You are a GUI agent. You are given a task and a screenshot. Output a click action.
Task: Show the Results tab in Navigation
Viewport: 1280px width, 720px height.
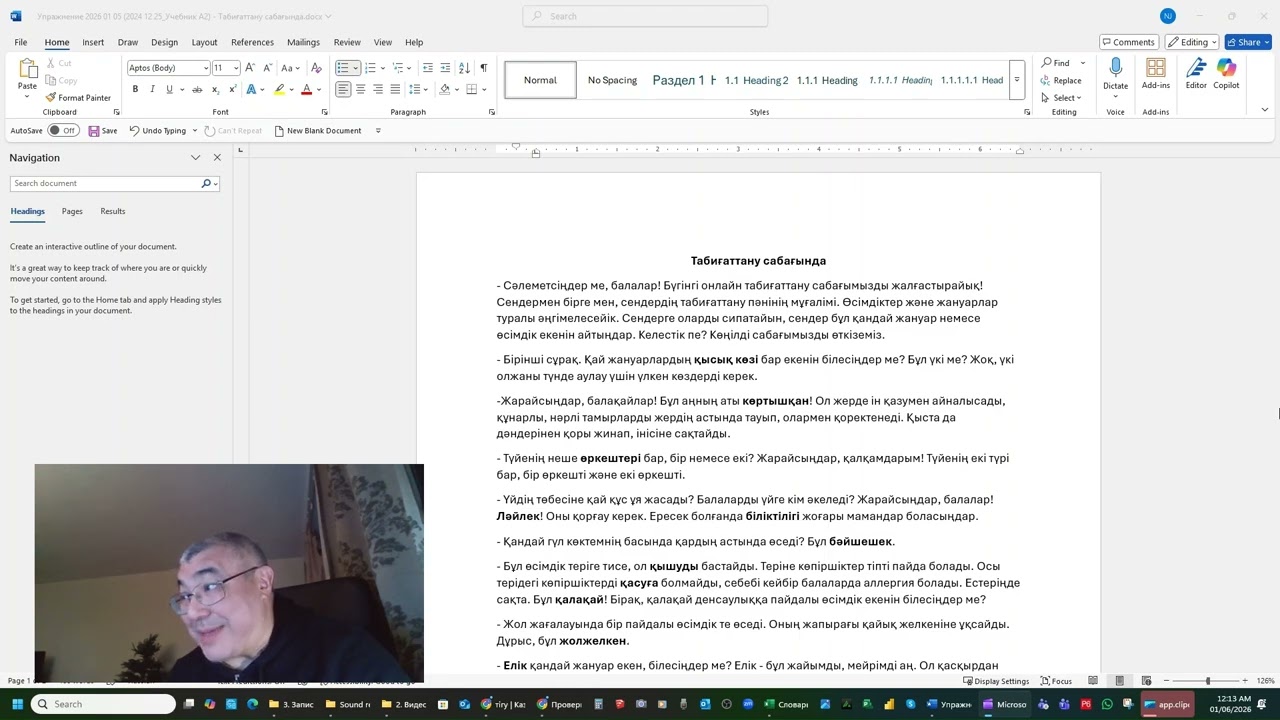pyautogui.click(x=113, y=211)
